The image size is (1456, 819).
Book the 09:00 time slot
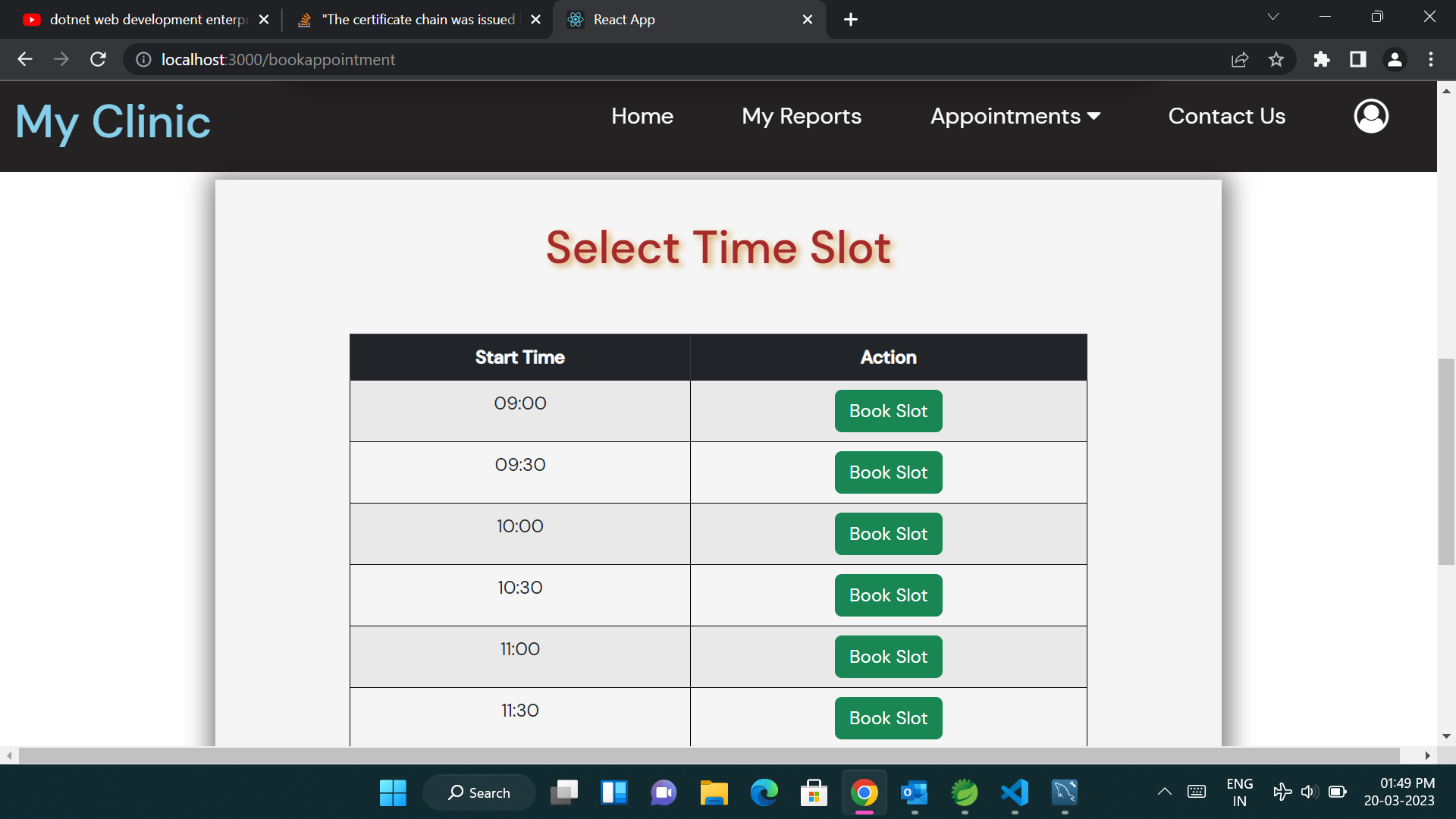tap(889, 411)
